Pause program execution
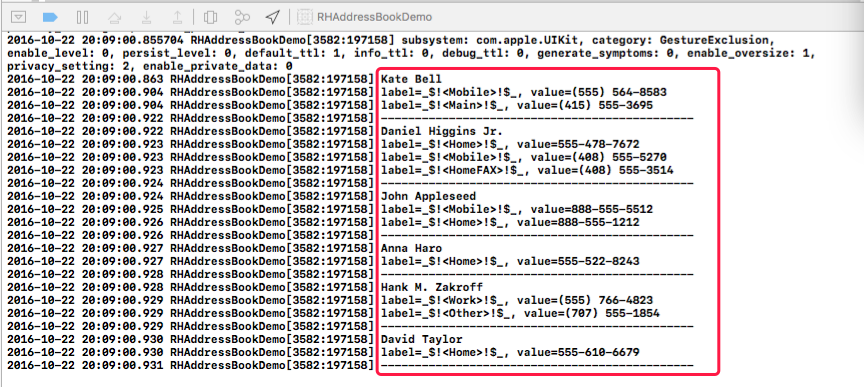 tap(82, 17)
